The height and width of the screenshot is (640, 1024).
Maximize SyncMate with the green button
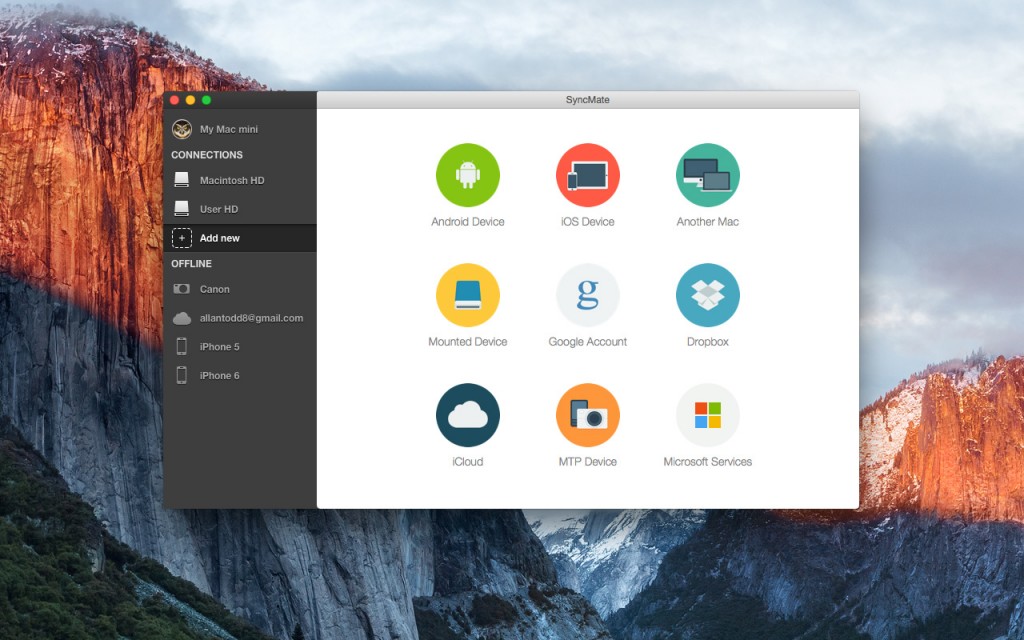pyautogui.click(x=206, y=100)
